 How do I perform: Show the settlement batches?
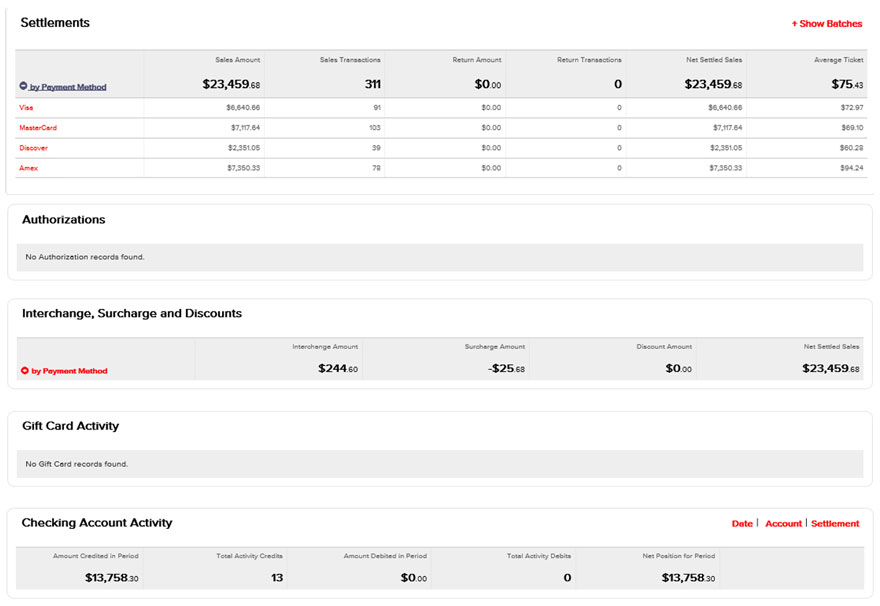click(827, 23)
